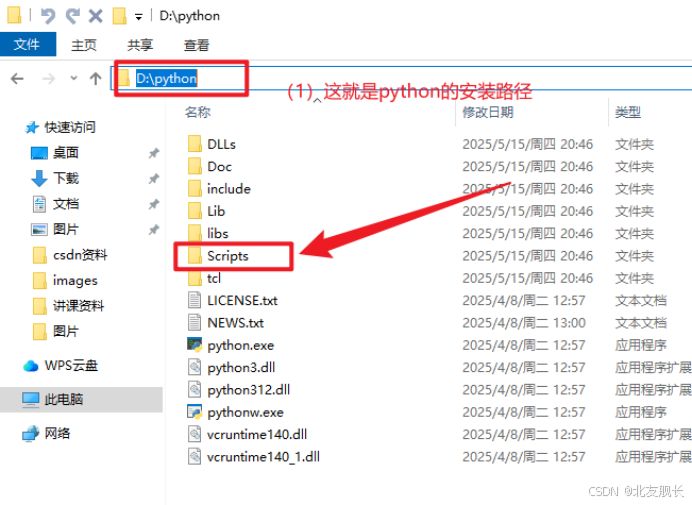Click the Doc folder icon
Screen dimensions: 692x505
point(195,166)
